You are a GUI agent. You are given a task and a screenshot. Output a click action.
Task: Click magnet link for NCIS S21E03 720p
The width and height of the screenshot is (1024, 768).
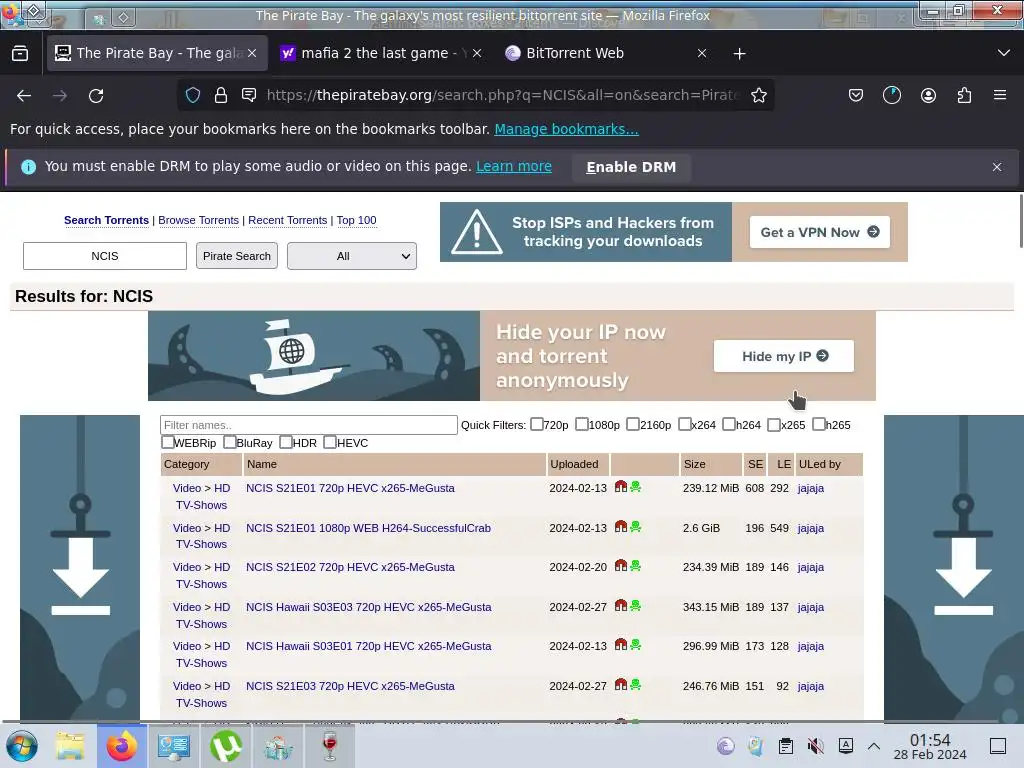tap(620, 684)
